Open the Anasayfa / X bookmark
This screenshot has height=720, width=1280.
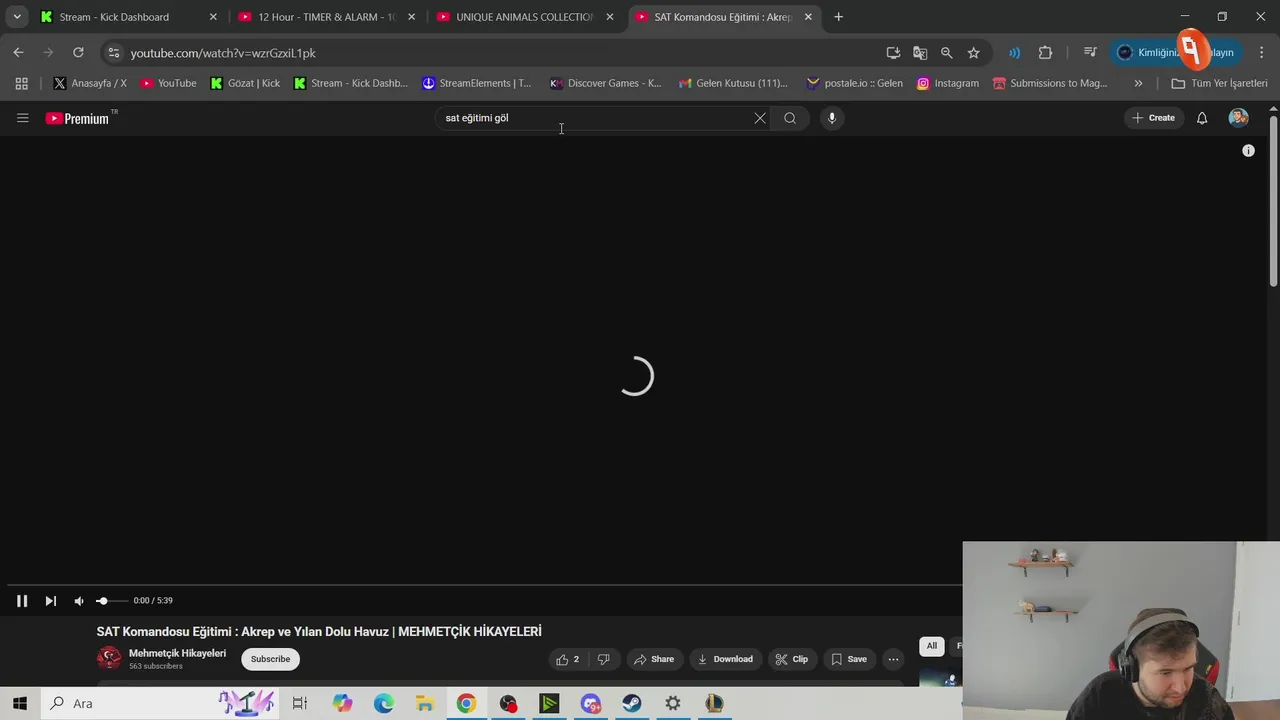click(90, 84)
